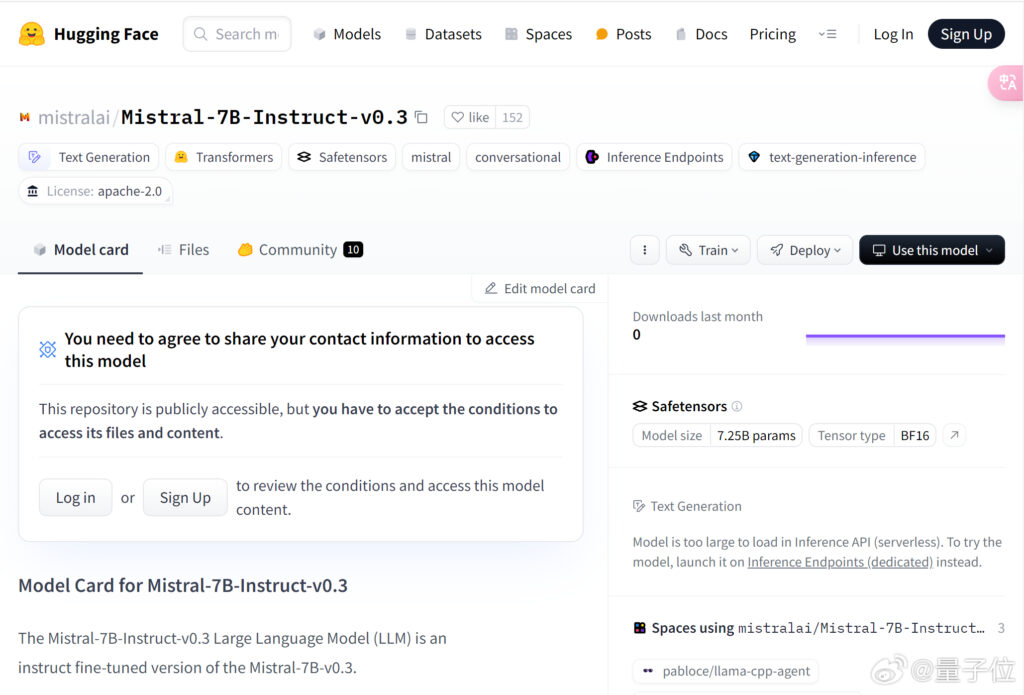
Task: Click the Spaces using section icon
Action: [639, 628]
